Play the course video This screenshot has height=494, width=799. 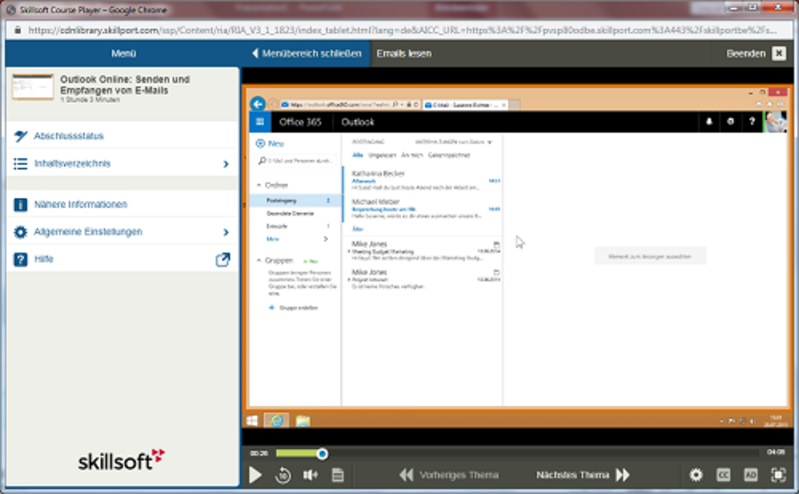pos(255,475)
